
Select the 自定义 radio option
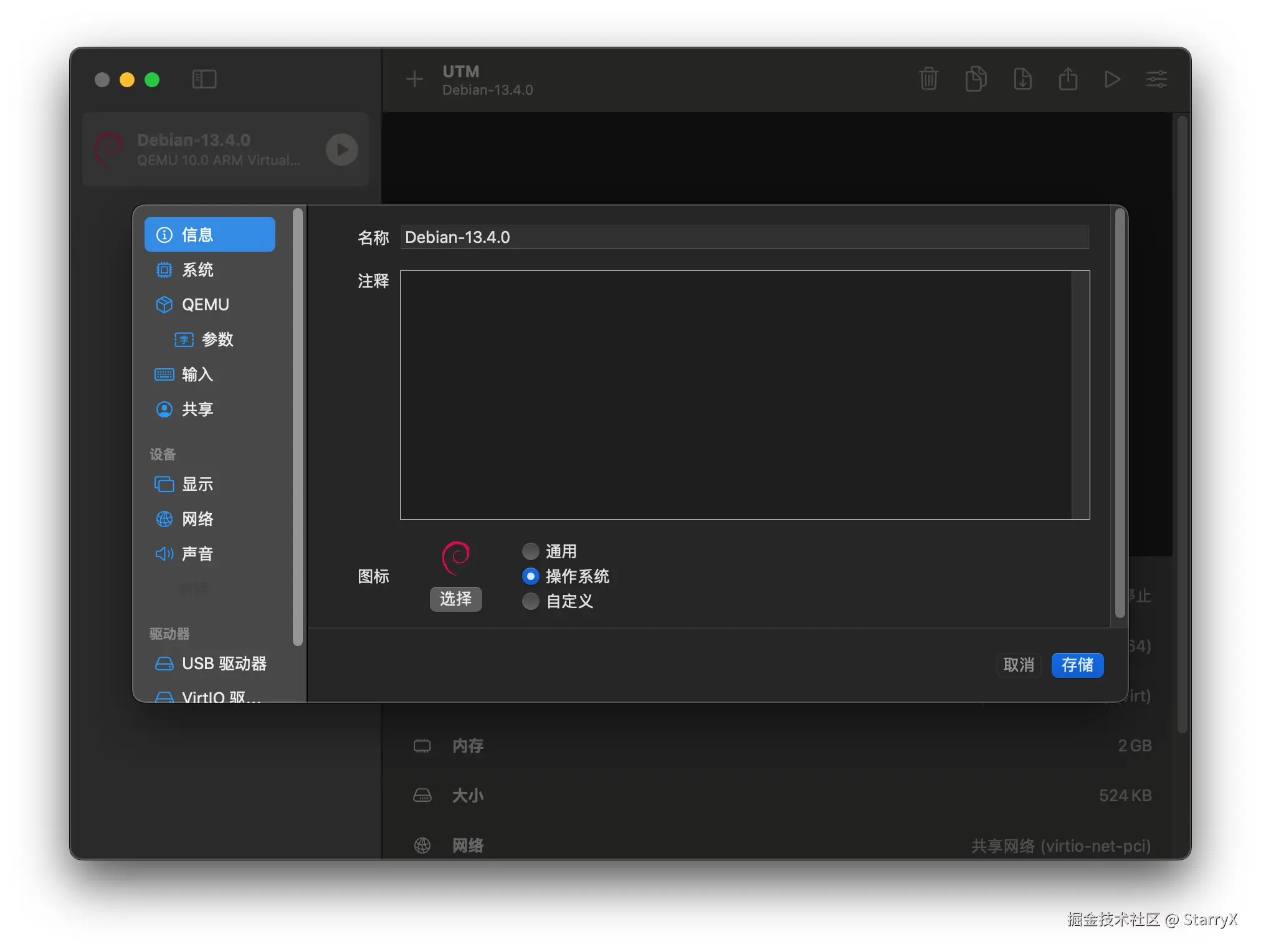(531, 601)
